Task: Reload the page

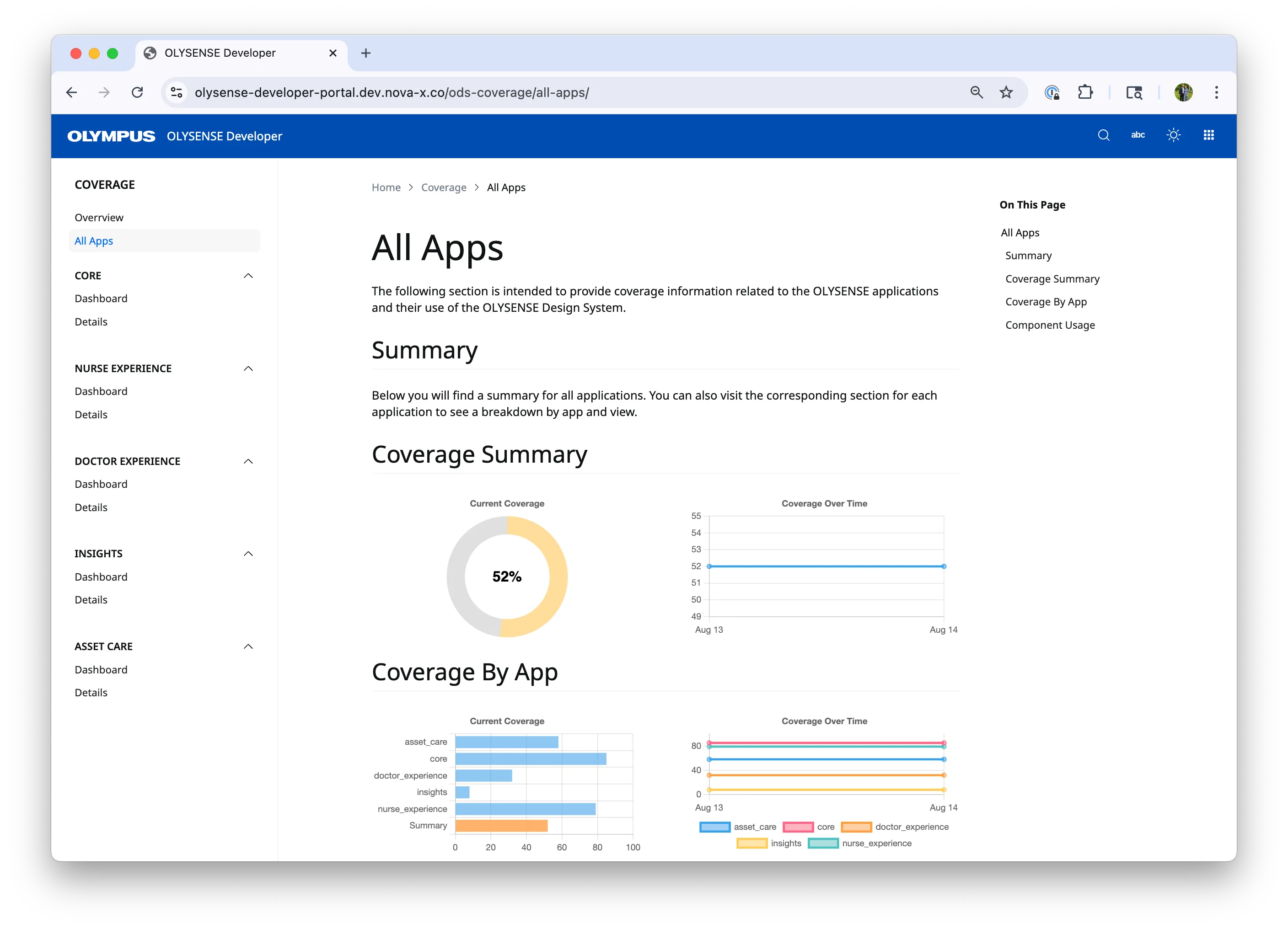Action: [x=137, y=92]
